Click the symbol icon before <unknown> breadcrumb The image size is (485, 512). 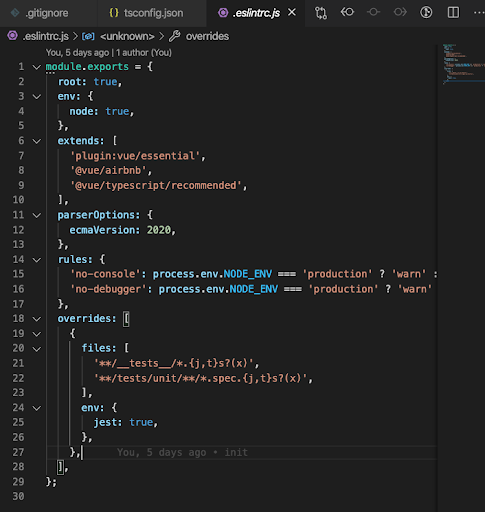(88, 36)
